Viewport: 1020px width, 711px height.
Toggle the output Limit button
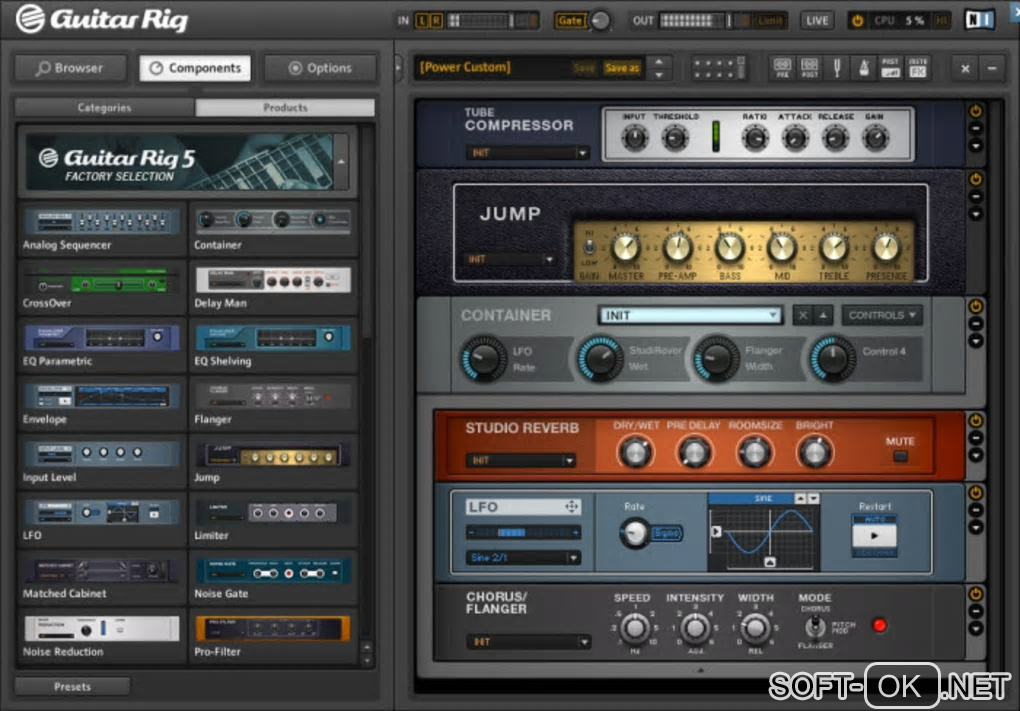770,21
